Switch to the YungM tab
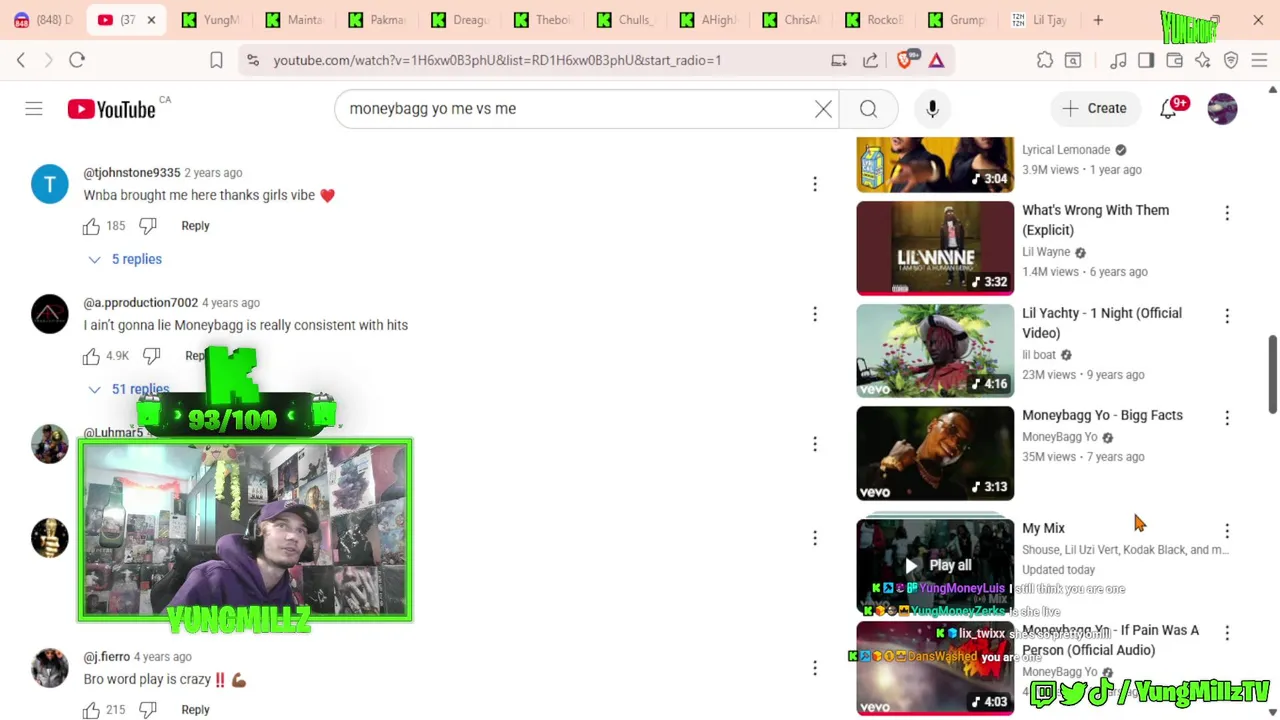Screen dimensions: 1280x720 pyautogui.click(x=212, y=20)
